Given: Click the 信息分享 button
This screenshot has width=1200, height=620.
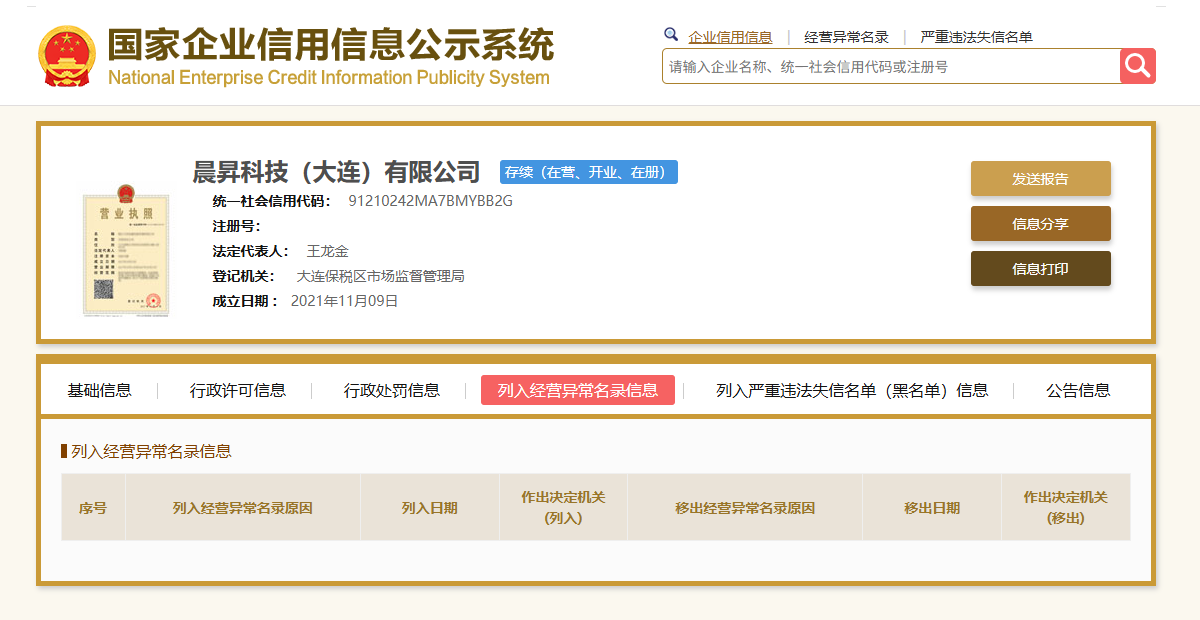Looking at the screenshot, I should pyautogui.click(x=1041, y=224).
